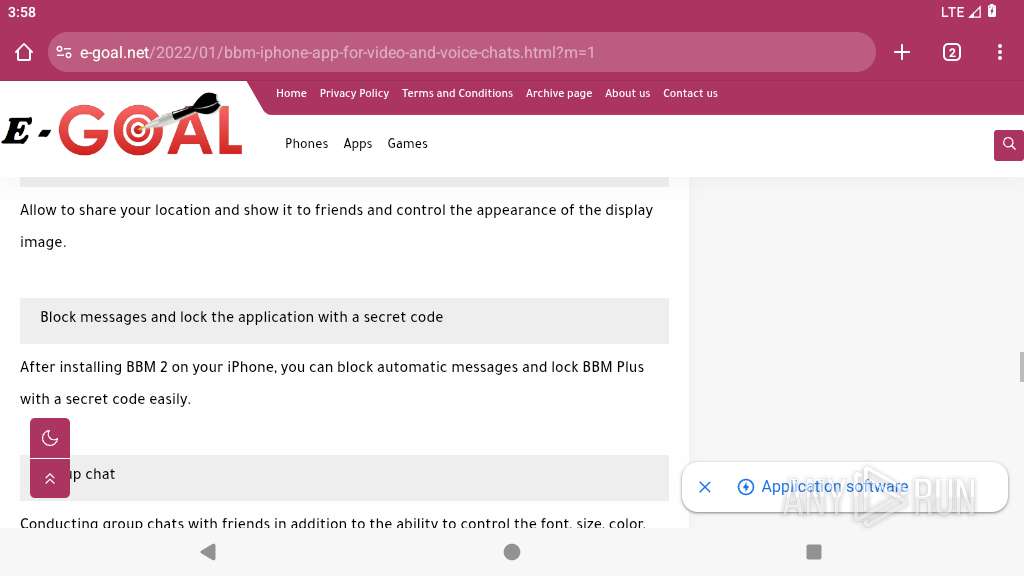Open the About us page

click(x=628, y=93)
